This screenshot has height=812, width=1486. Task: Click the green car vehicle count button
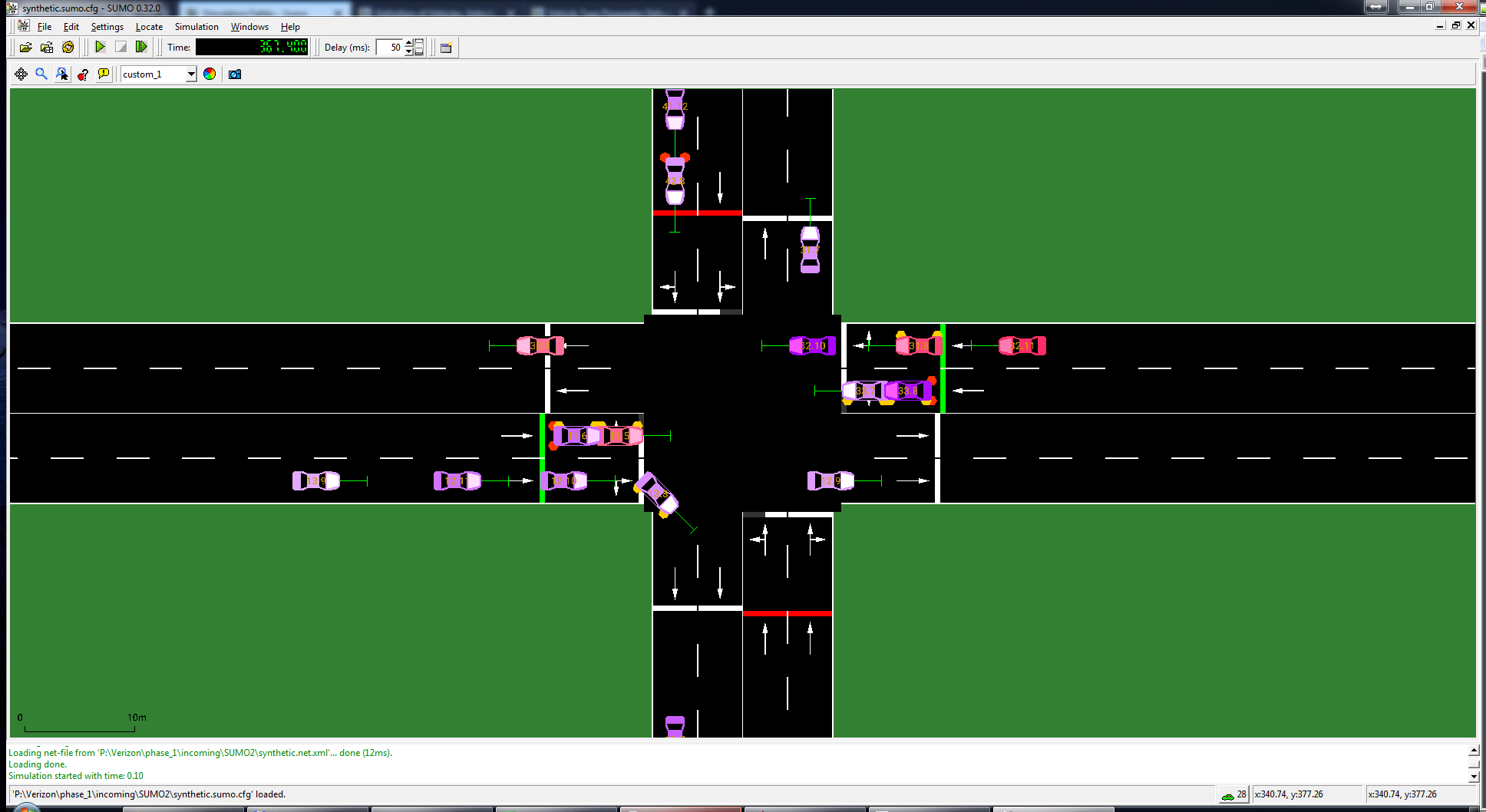click(x=1232, y=794)
